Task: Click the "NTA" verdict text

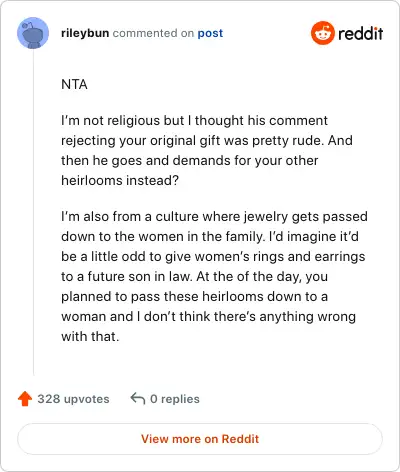Action: pyautogui.click(x=74, y=84)
